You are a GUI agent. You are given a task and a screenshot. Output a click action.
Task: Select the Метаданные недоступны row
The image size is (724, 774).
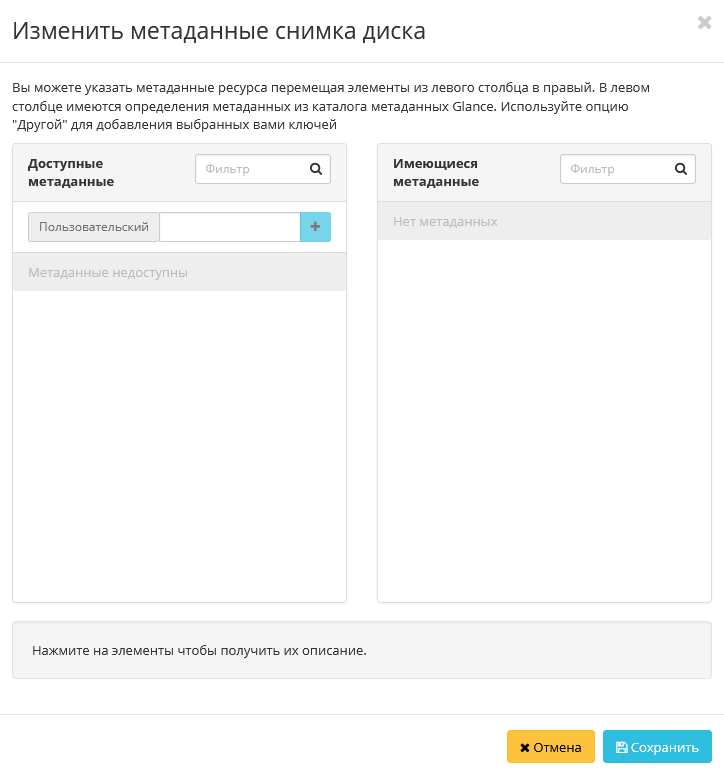[179, 272]
